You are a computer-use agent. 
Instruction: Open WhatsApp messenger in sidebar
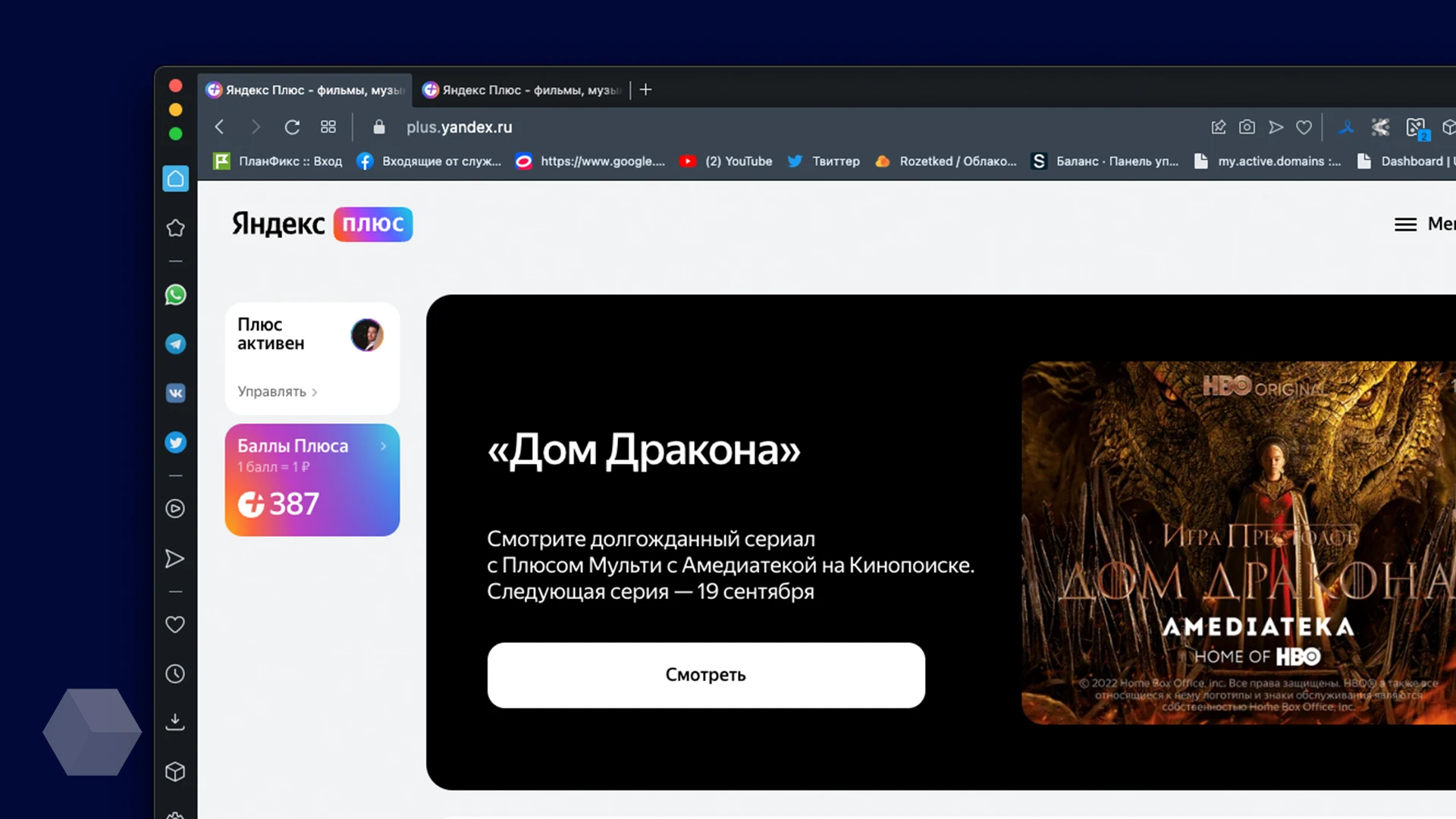point(175,295)
